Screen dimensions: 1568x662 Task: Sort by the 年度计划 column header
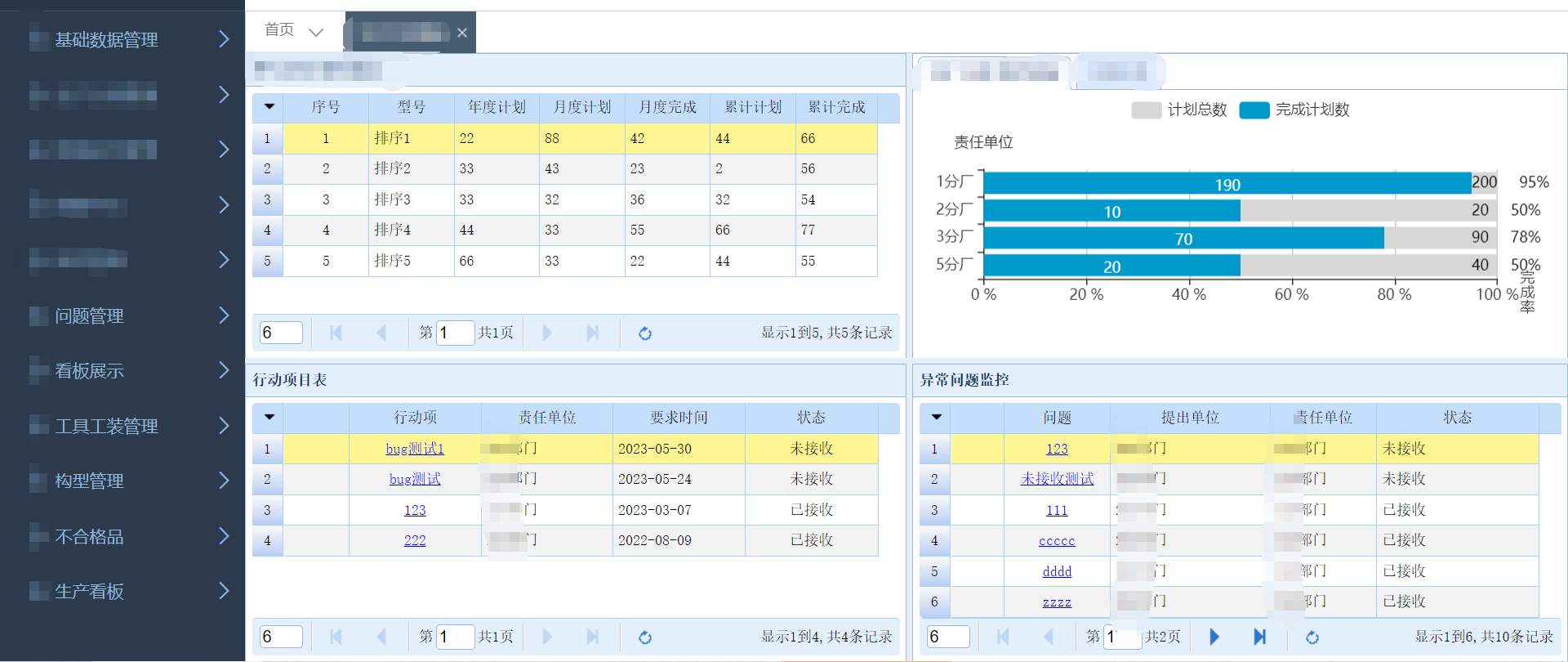497,107
